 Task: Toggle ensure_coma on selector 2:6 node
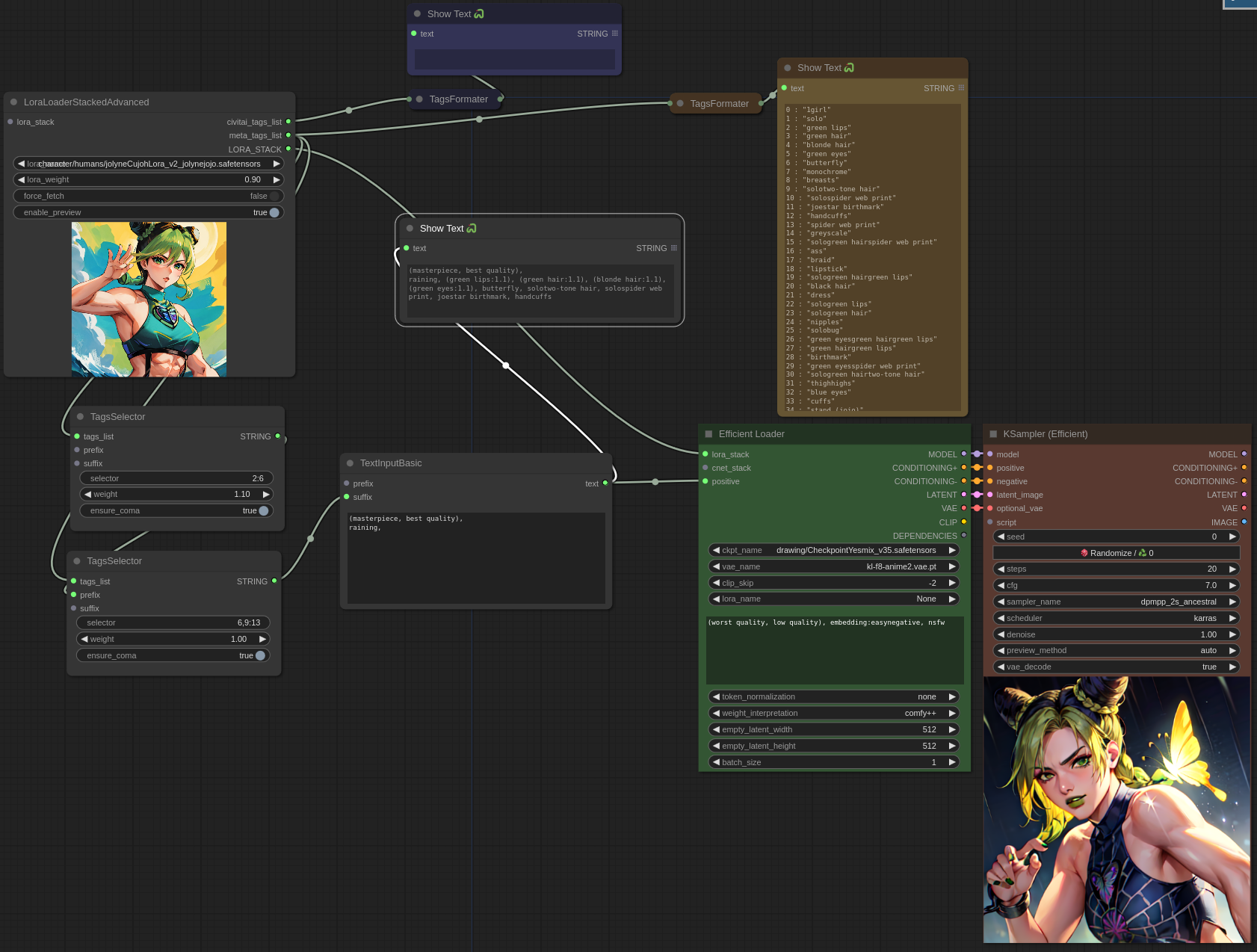(x=263, y=510)
